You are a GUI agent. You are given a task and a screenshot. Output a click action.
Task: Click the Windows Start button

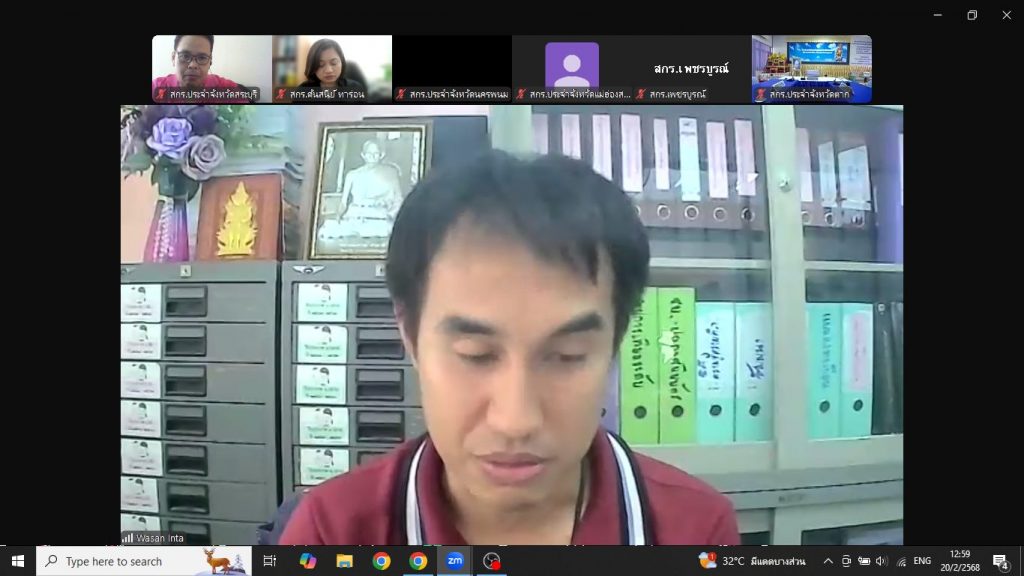pyautogui.click(x=17, y=561)
